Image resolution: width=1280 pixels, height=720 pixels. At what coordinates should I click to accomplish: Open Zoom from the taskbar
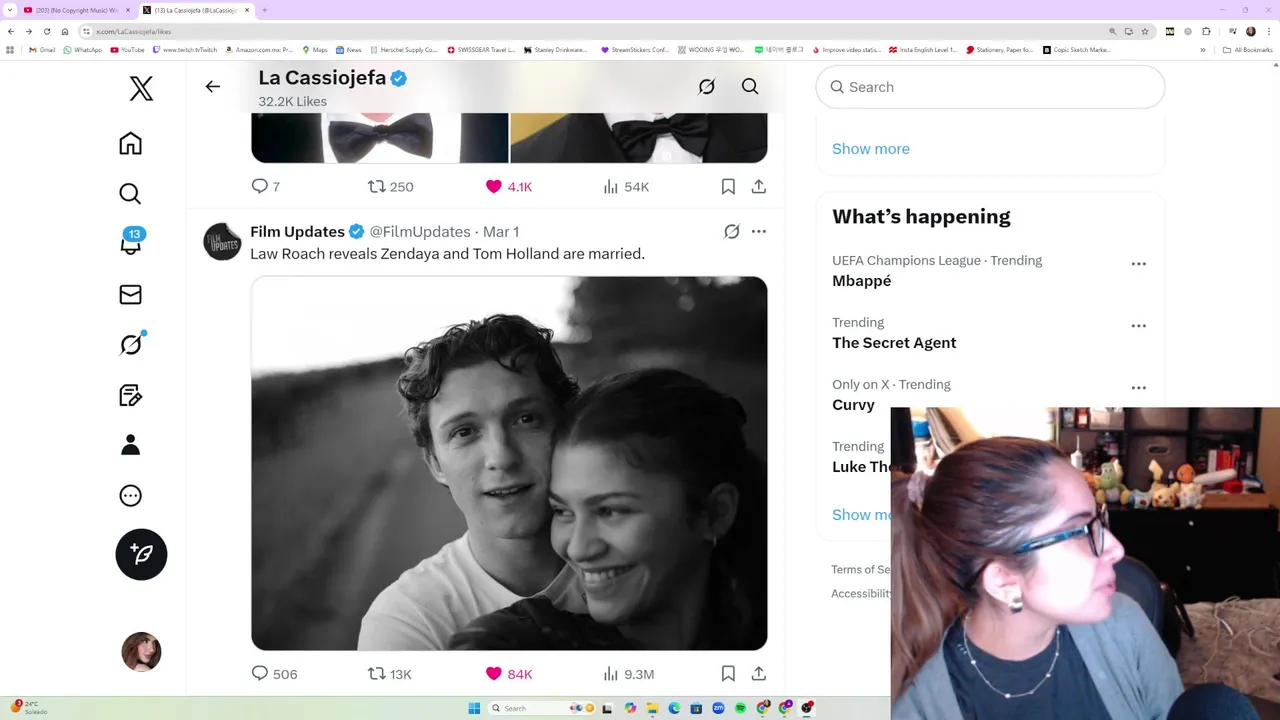click(x=718, y=708)
